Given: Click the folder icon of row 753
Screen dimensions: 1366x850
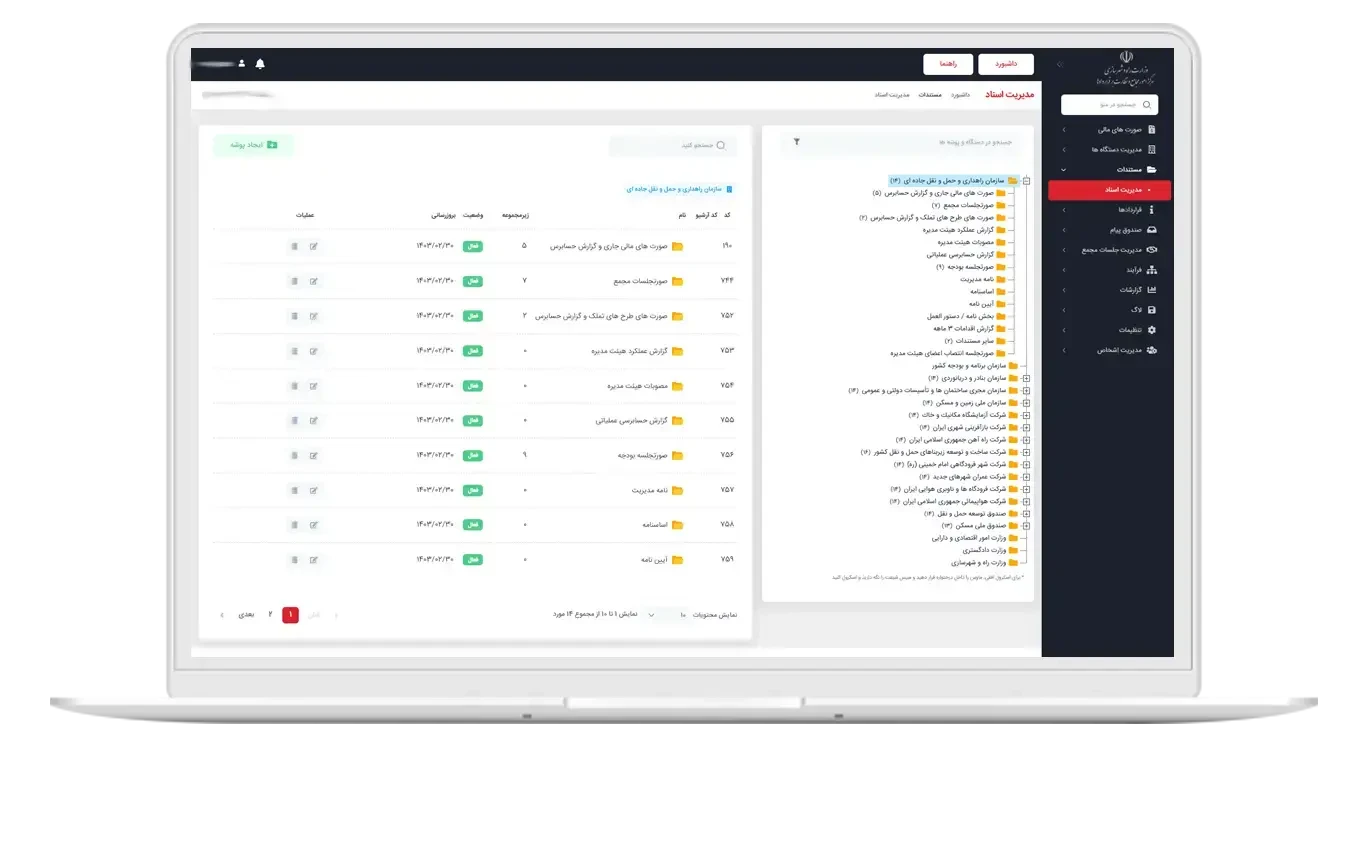Looking at the screenshot, I should click(677, 351).
